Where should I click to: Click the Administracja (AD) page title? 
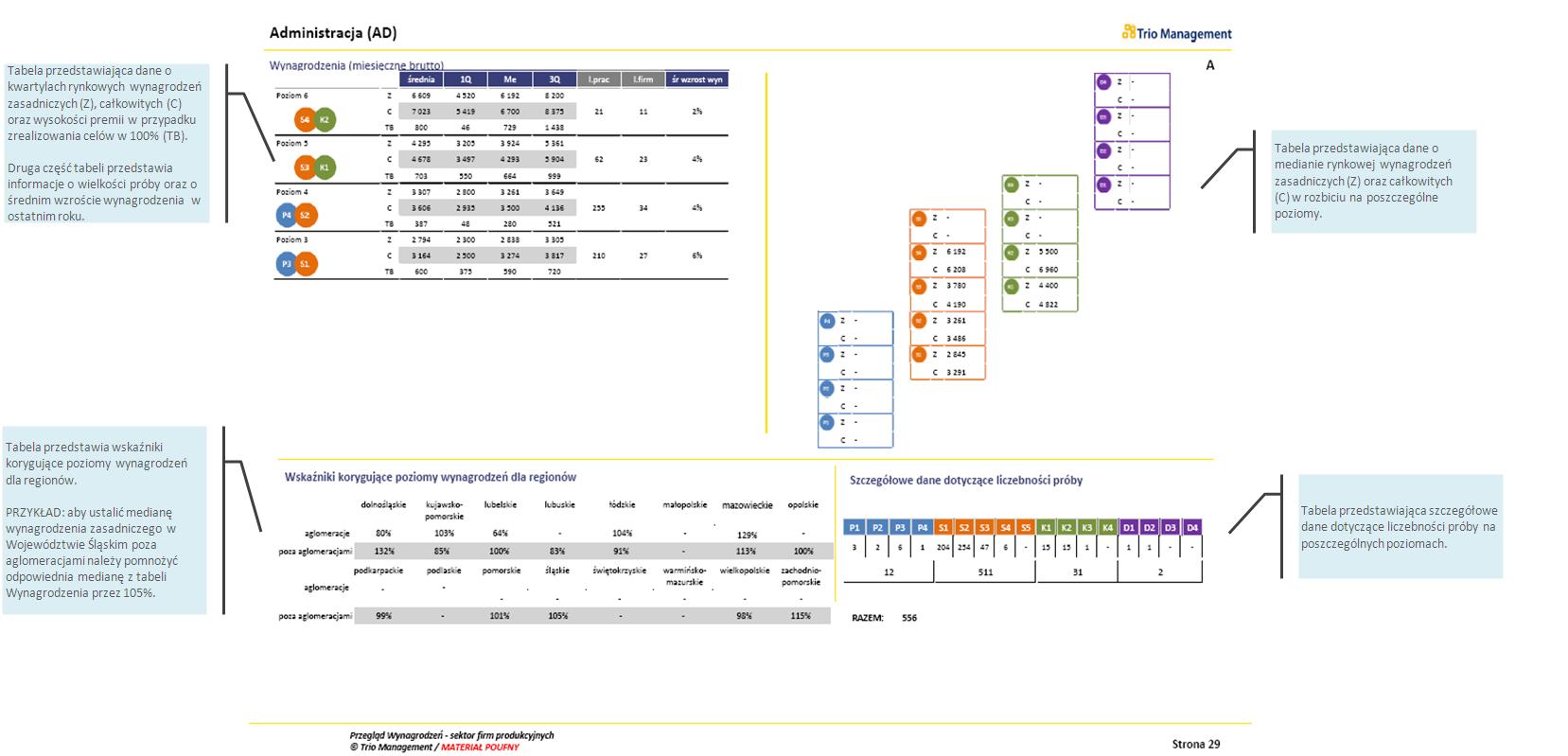pyautogui.click(x=333, y=33)
